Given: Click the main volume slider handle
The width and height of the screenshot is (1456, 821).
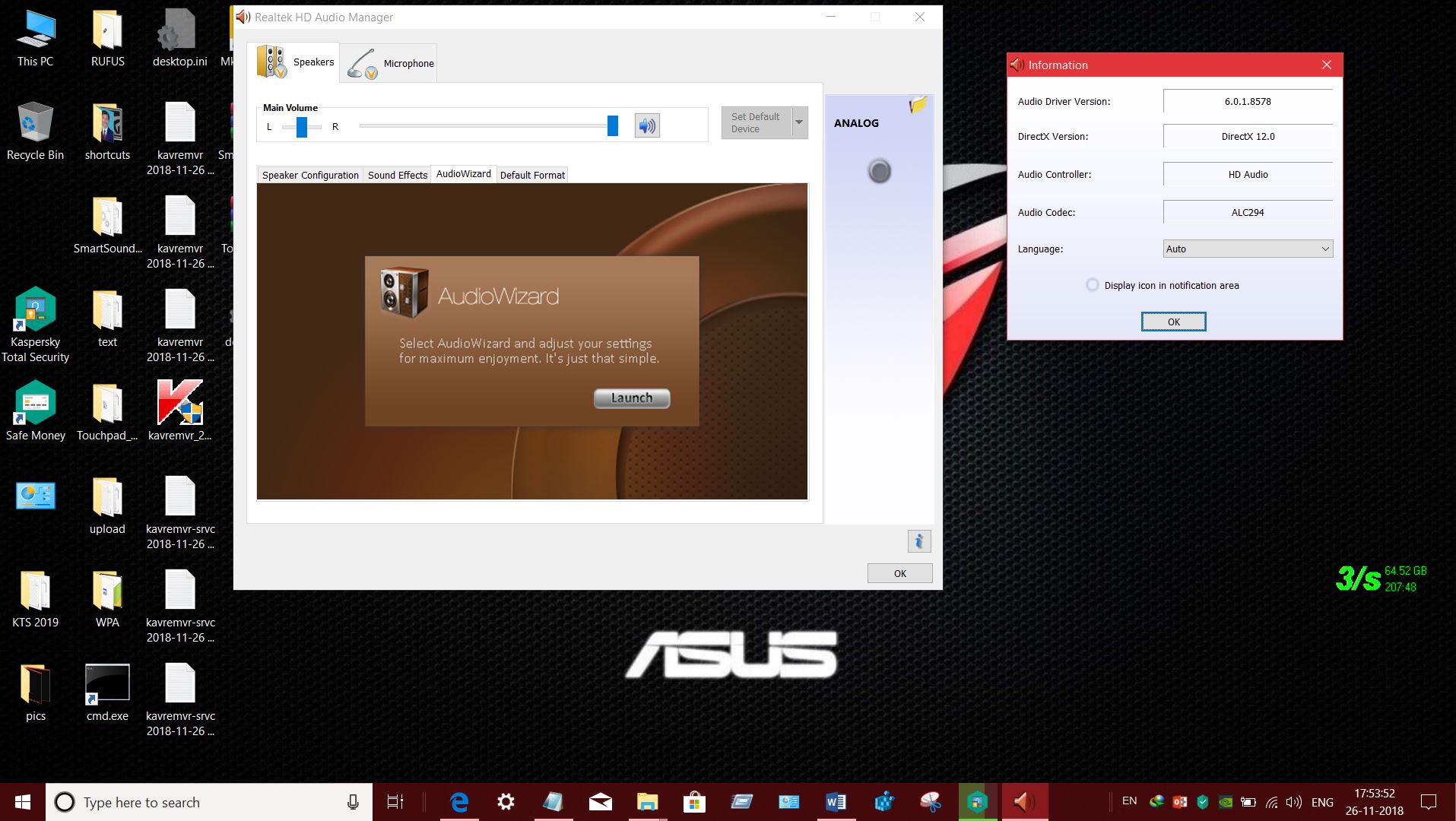Looking at the screenshot, I should (x=613, y=125).
